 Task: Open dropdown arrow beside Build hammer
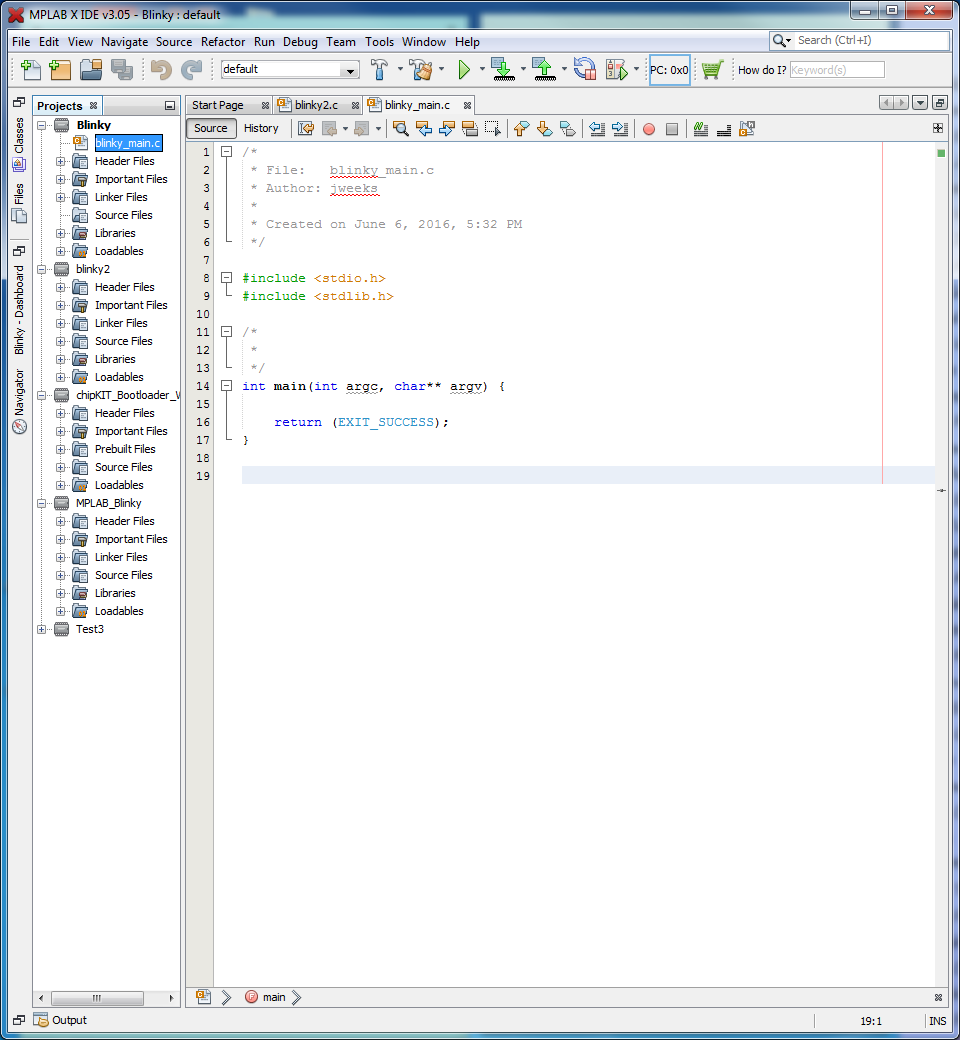click(x=400, y=69)
